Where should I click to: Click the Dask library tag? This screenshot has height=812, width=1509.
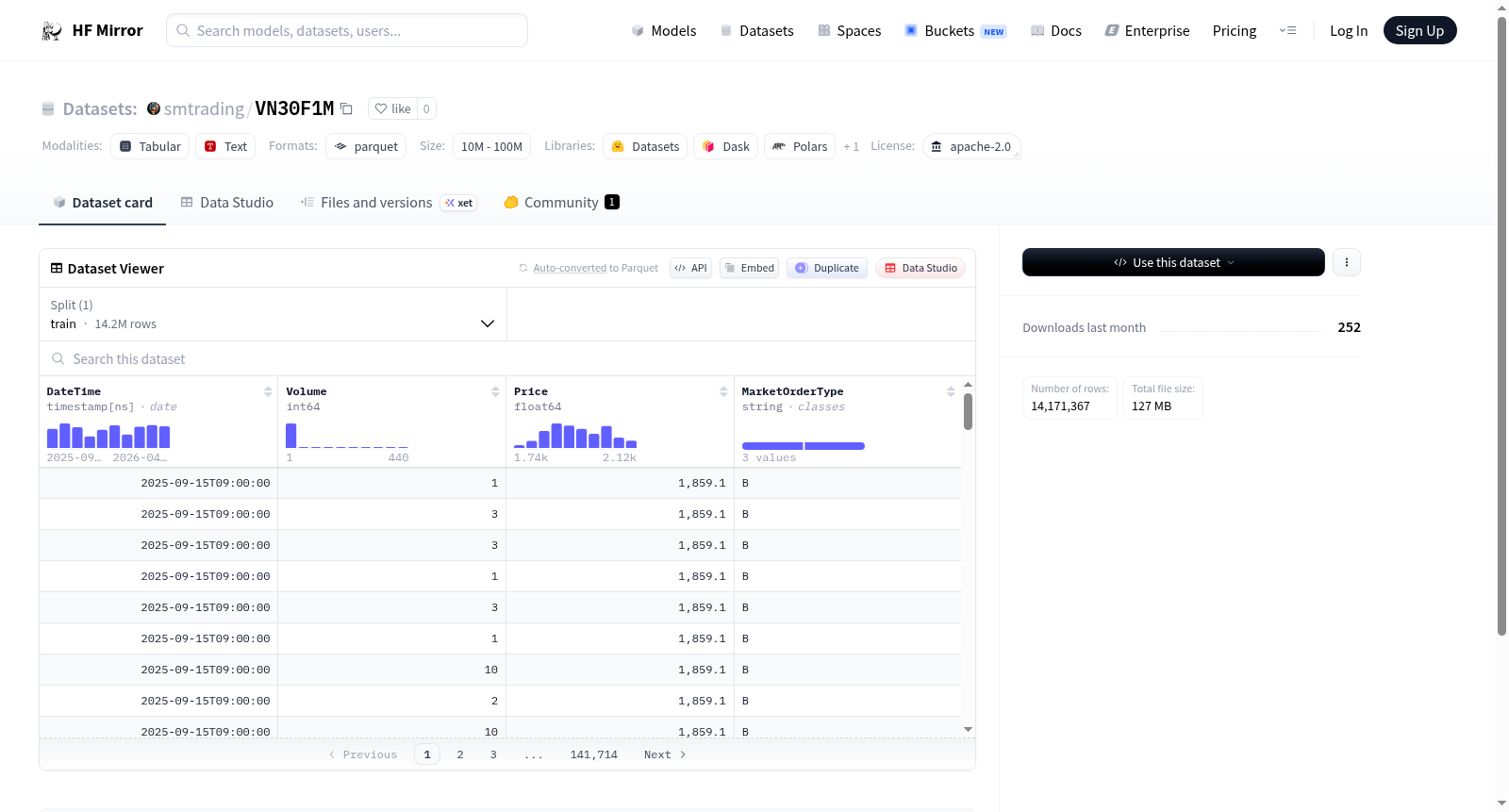726,146
